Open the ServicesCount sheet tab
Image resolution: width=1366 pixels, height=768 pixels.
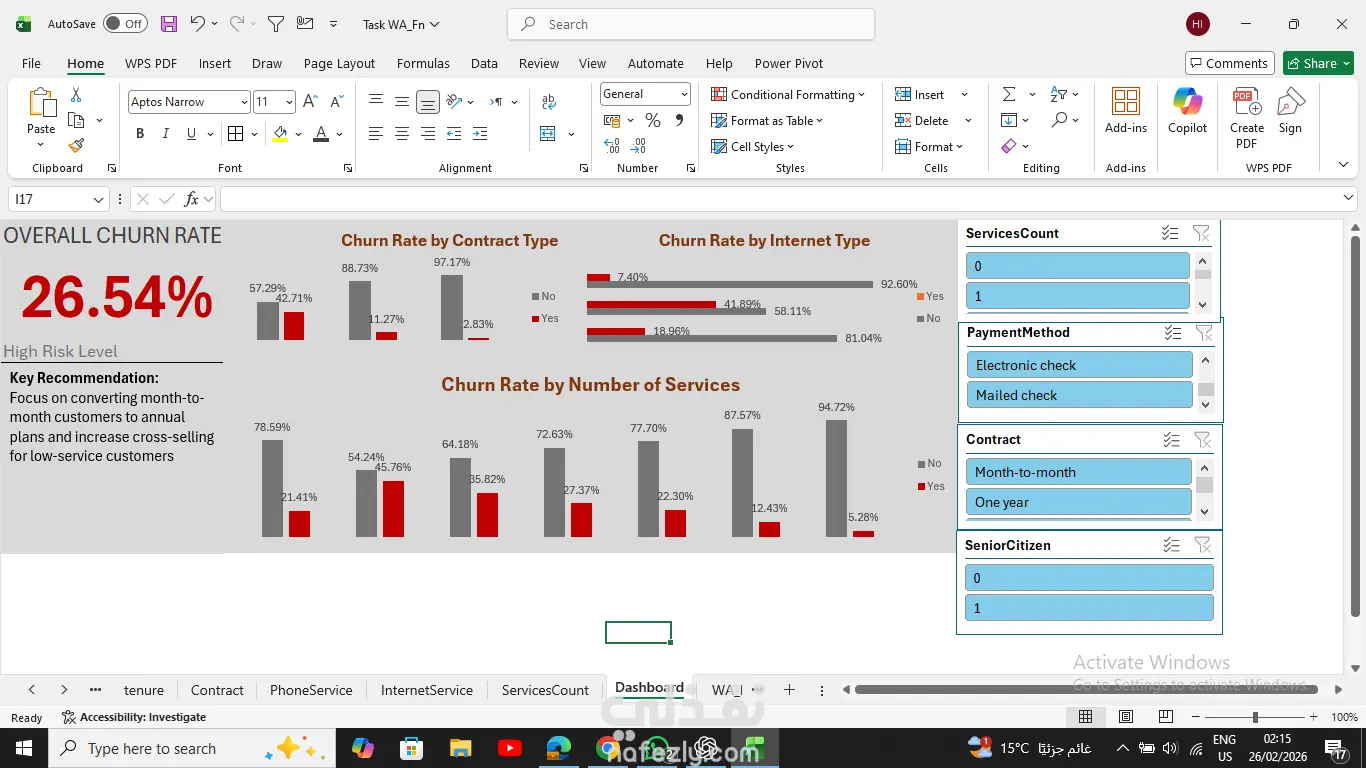545,690
